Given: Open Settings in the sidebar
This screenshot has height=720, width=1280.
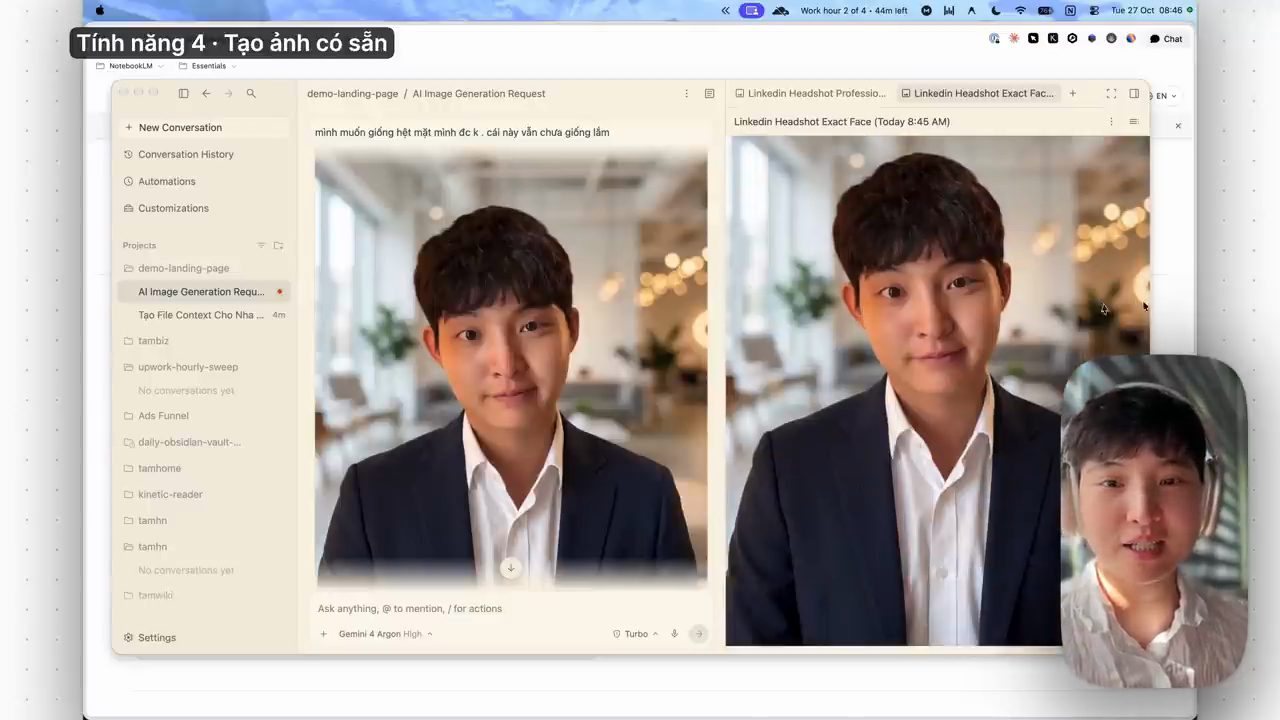Looking at the screenshot, I should (x=150, y=638).
